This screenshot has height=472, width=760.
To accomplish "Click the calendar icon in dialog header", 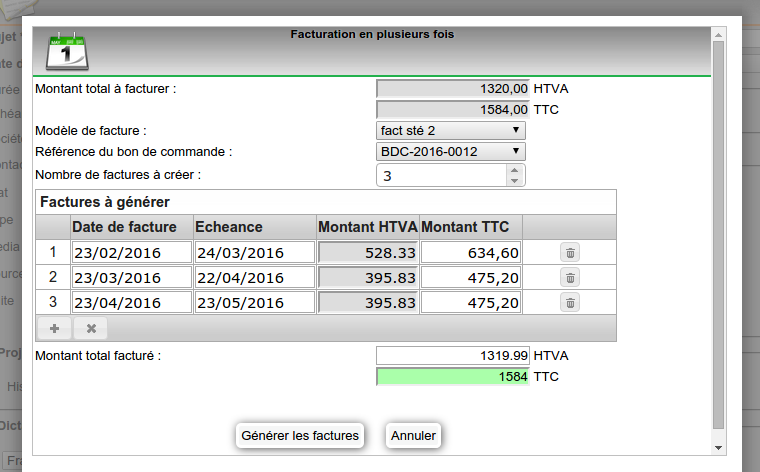I will [67, 51].
